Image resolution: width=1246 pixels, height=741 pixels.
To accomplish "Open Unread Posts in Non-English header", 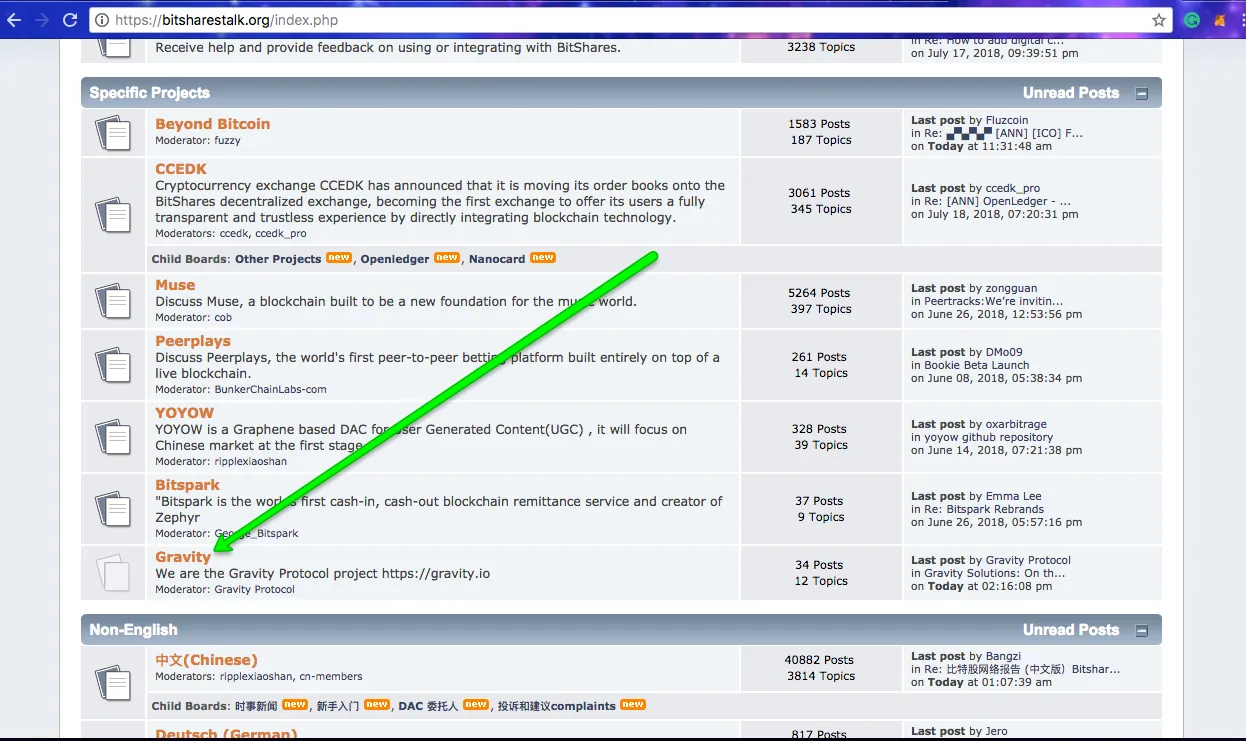I will 1071,630.
